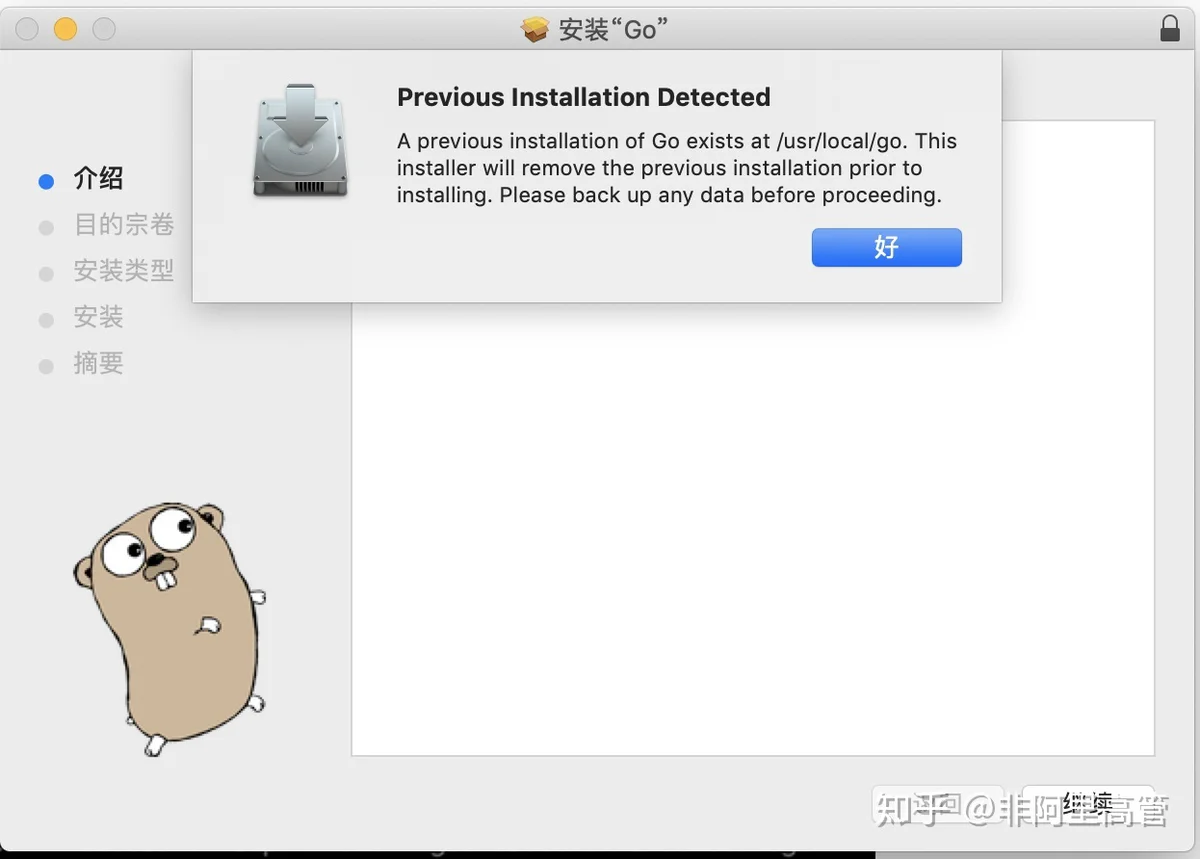Click the package icon beside 安装“Go” title
Viewport: 1200px width, 859px height.
click(x=536, y=29)
